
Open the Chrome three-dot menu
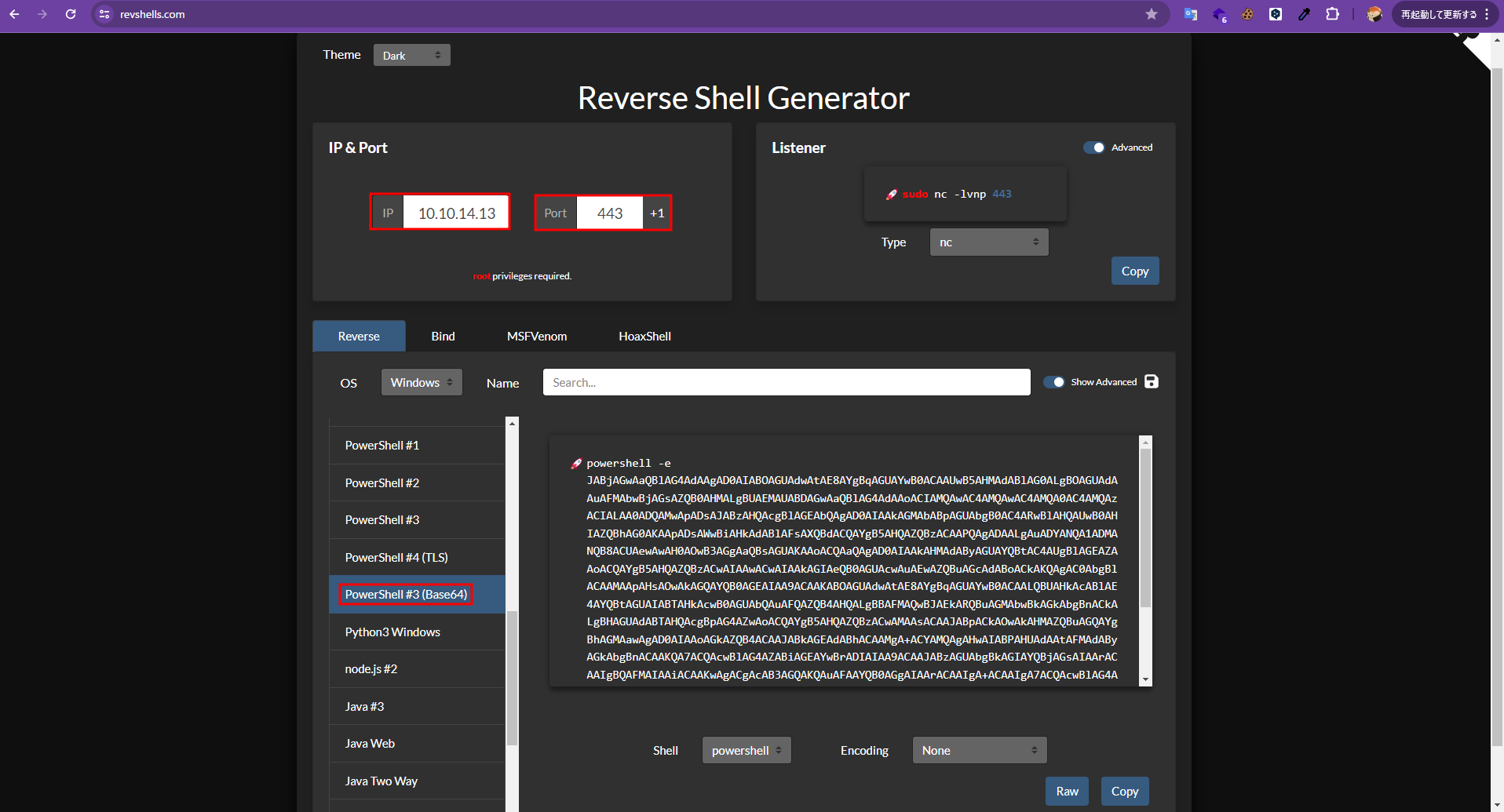(1487, 14)
